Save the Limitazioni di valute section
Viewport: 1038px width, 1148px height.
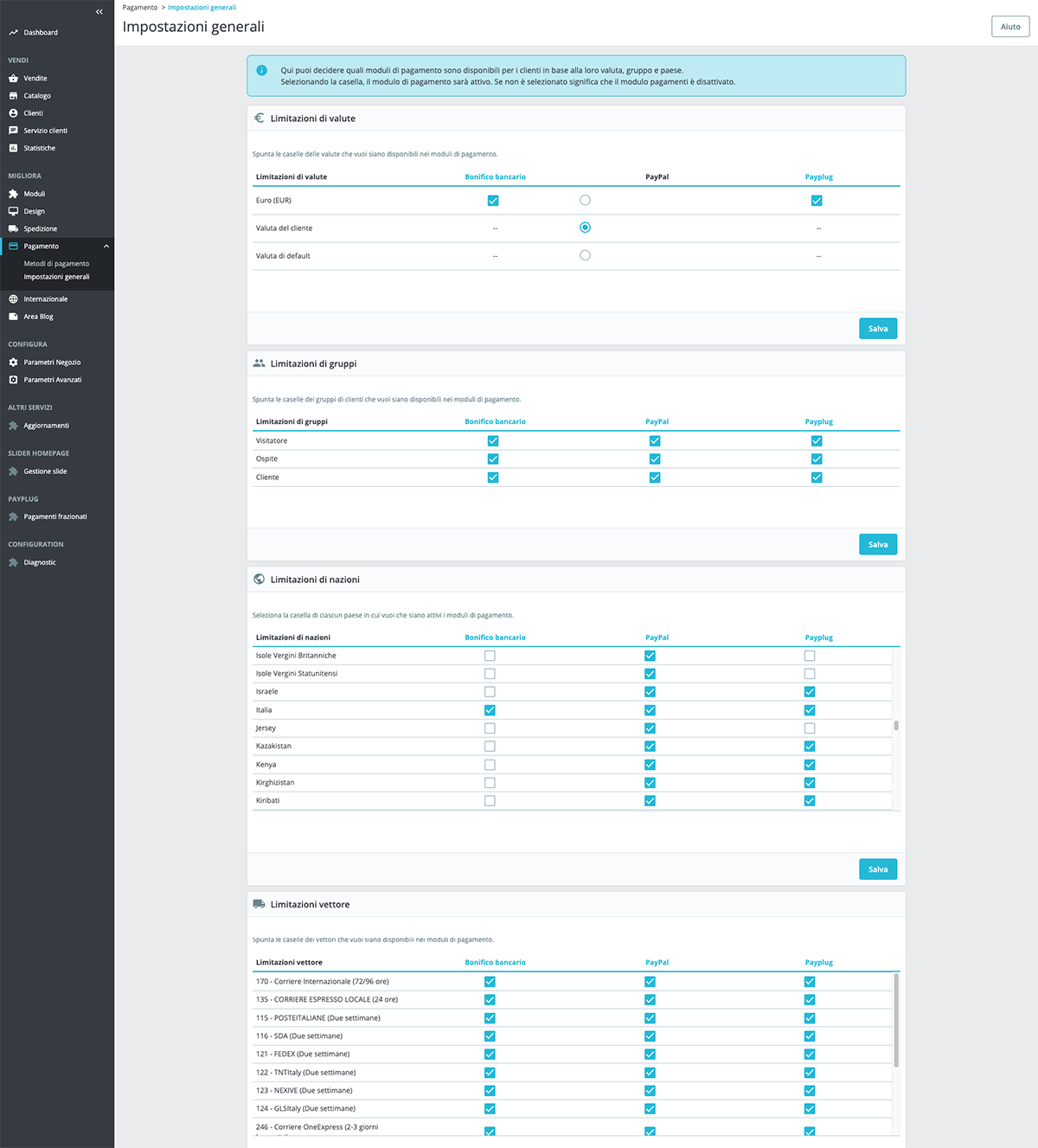[x=878, y=329]
